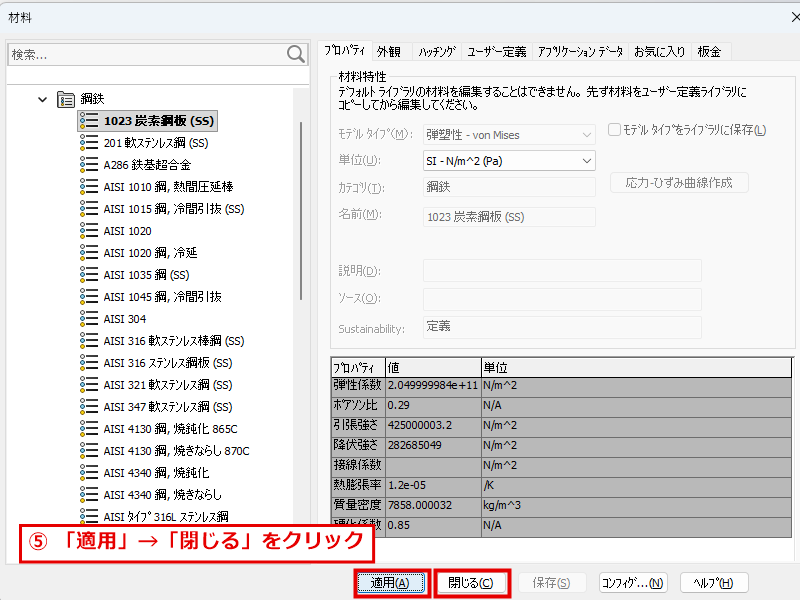Click the icon beside AISI 1015 鋼, 冷間引抜 (SS)
This screenshot has height=600, width=800.
tap(89, 209)
